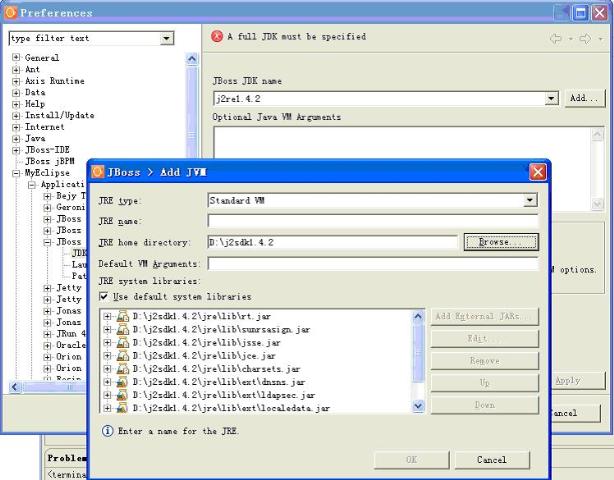
Task: Expand the jsse.jar library entry
Action: point(107,343)
